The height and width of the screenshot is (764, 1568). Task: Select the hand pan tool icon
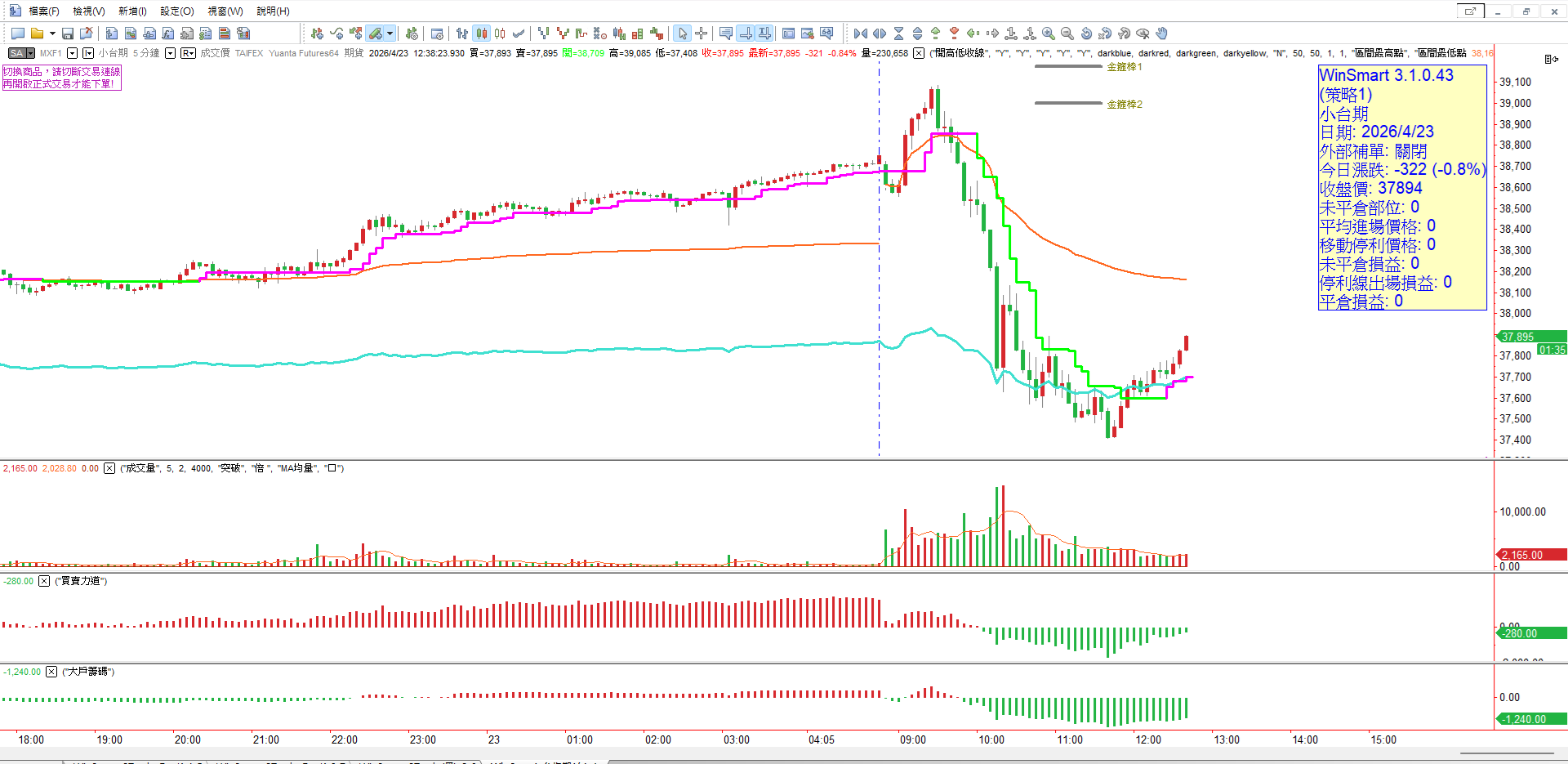point(1162,34)
